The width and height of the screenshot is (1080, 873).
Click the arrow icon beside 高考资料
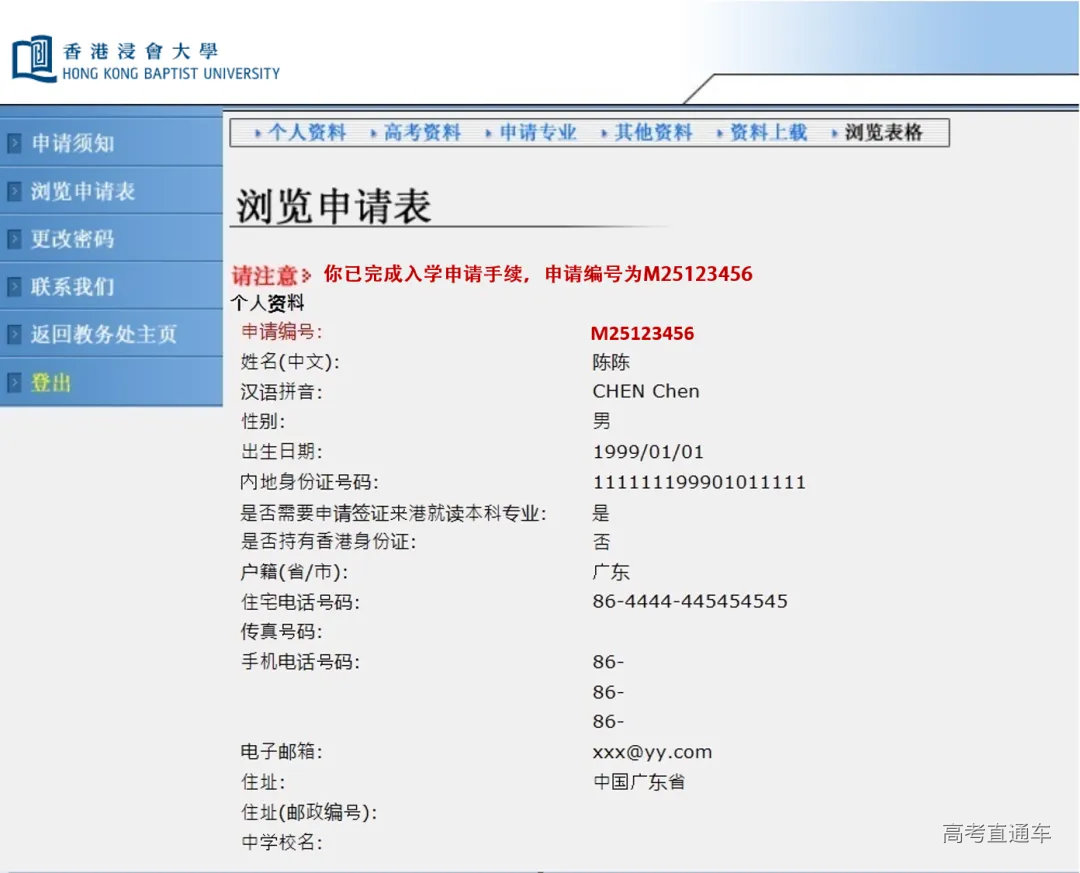click(x=372, y=131)
